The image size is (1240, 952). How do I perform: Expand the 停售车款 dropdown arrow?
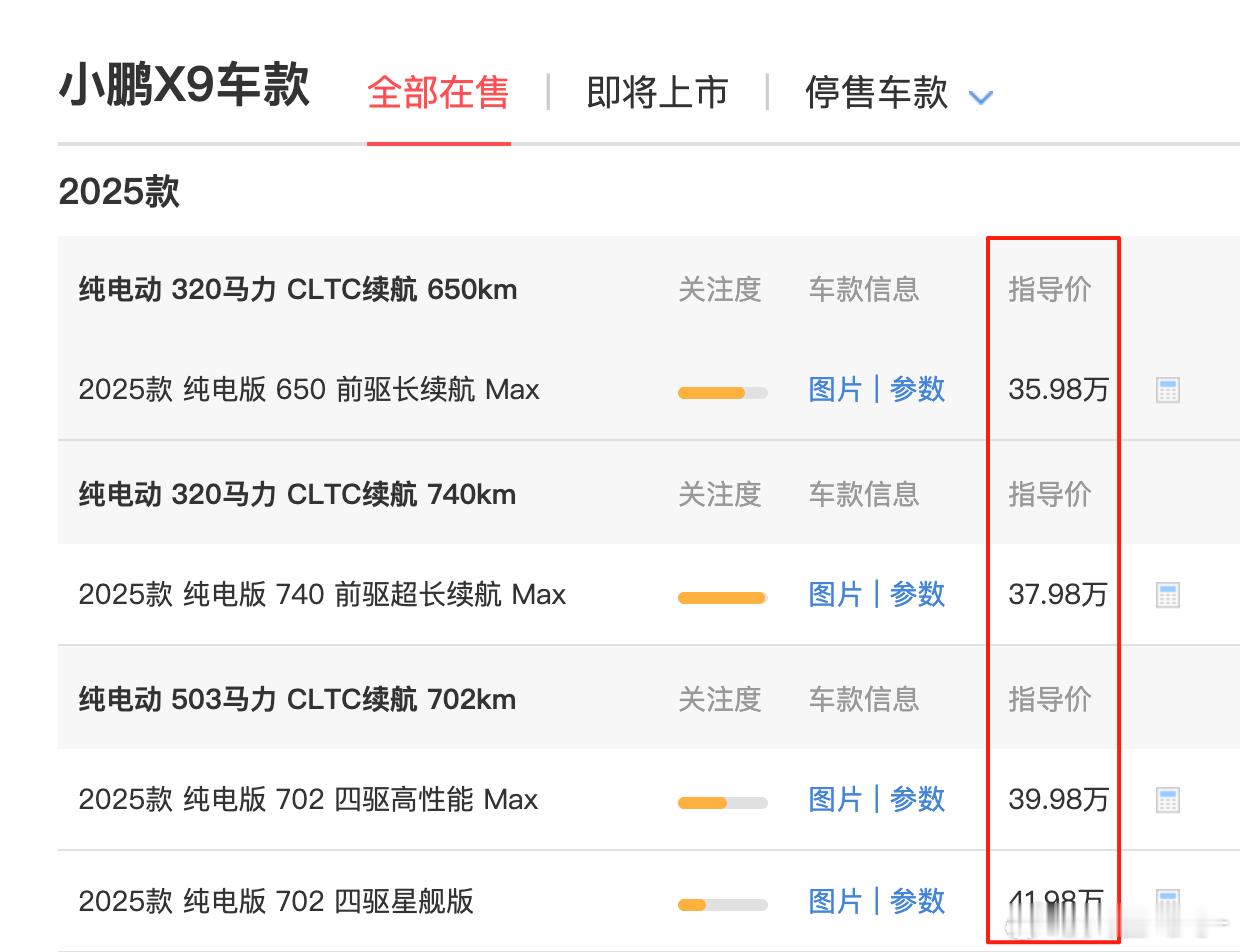tap(981, 97)
